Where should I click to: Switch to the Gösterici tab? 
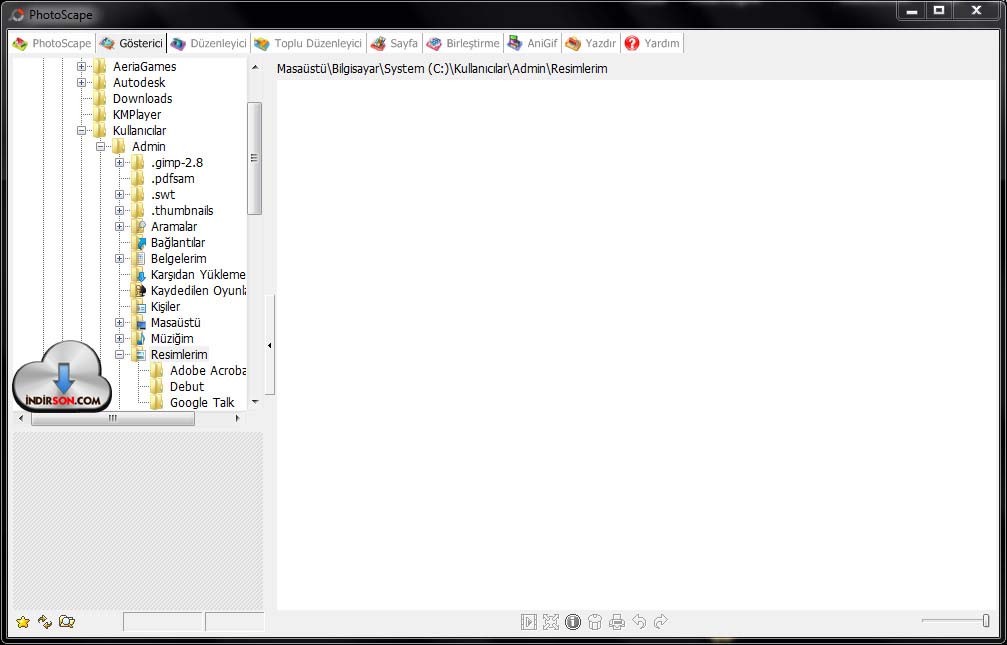tap(132, 44)
